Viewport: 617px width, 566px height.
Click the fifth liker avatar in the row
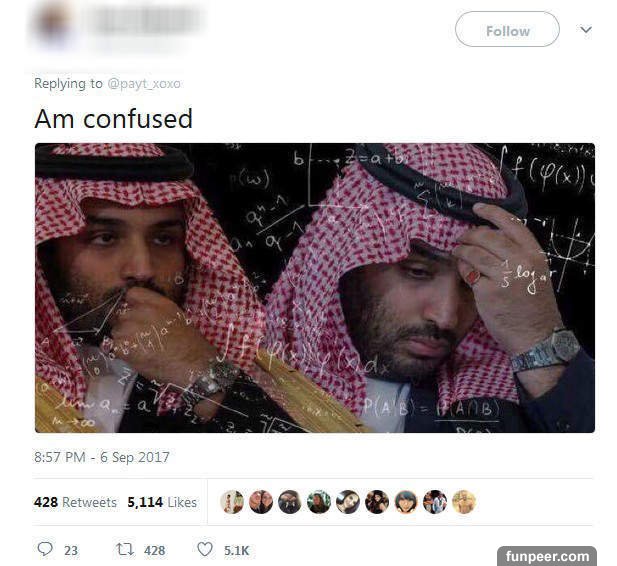click(x=348, y=502)
